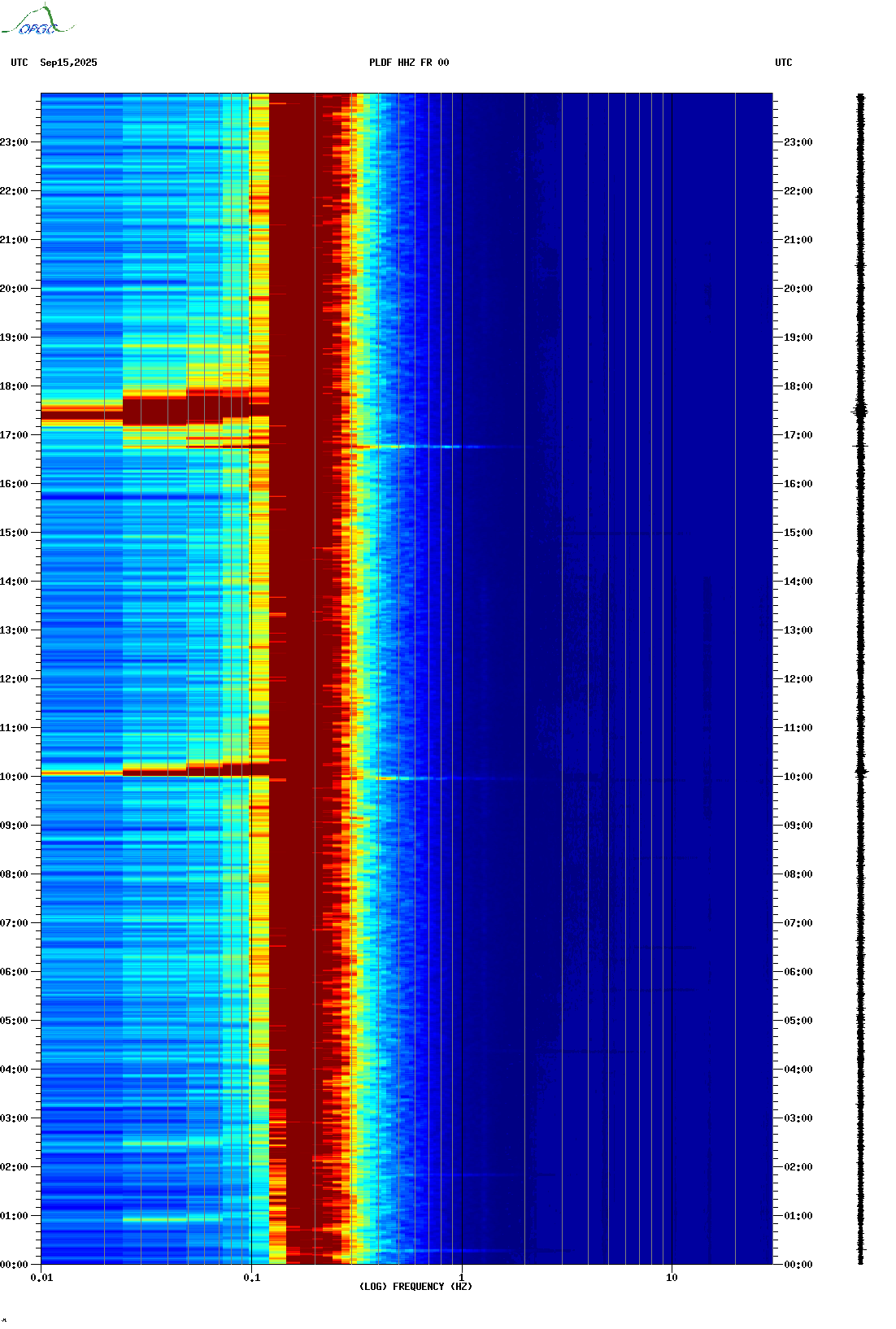Image resolution: width=896 pixels, height=1329 pixels.
Task: Click the right axis 04:00 time label
Action: point(798,1070)
